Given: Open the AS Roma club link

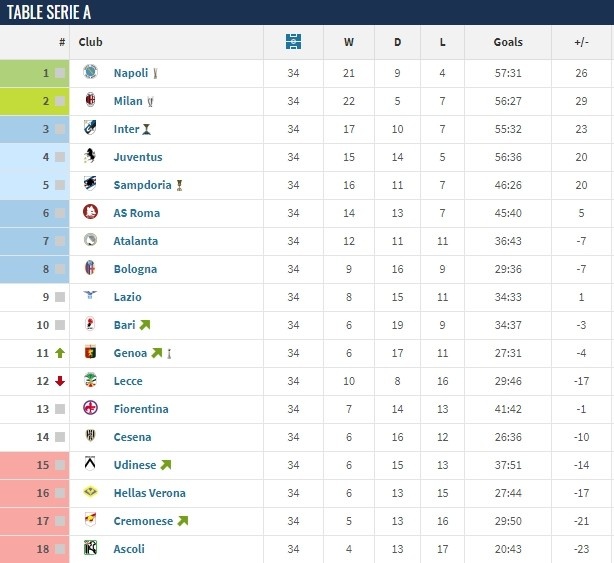Looking at the screenshot, I should [137, 213].
